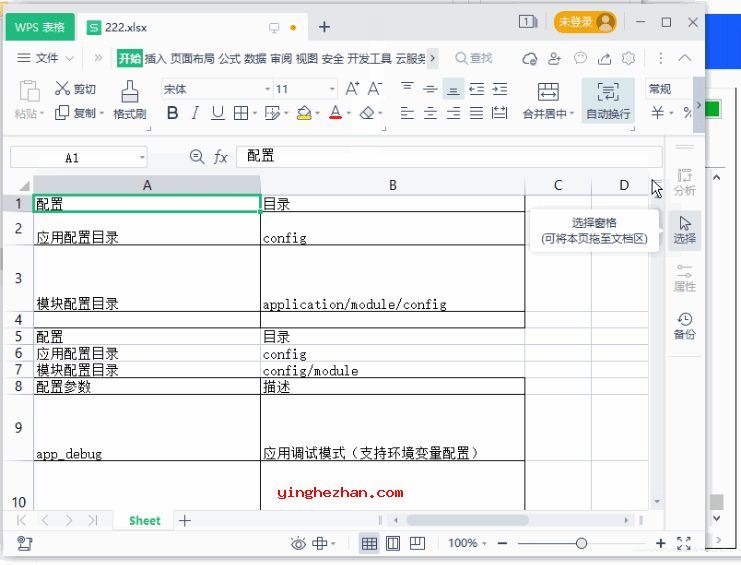Toggle auto wrap text (自动换行)
The width and height of the screenshot is (741, 565).
click(608, 101)
